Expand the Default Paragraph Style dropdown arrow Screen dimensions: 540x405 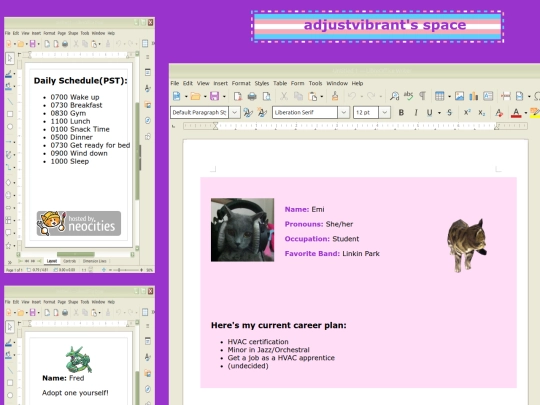[x=235, y=113]
